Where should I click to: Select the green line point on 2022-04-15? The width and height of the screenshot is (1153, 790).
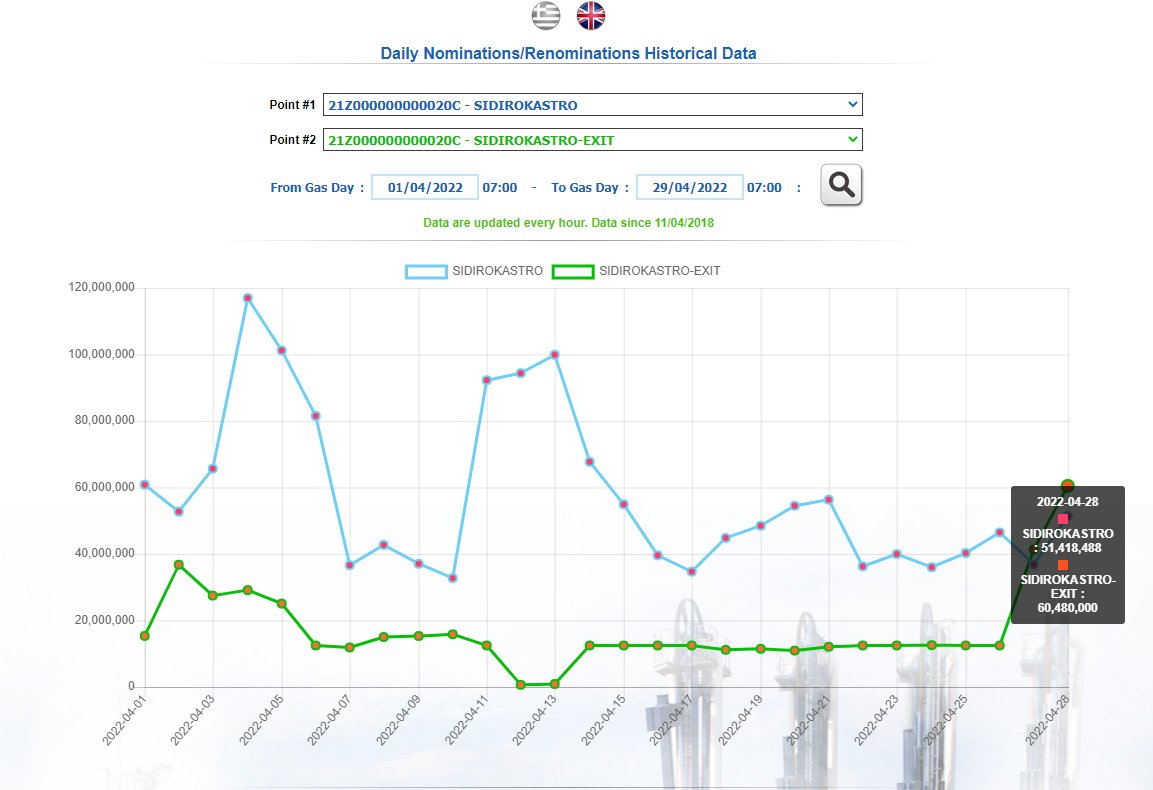(624, 645)
